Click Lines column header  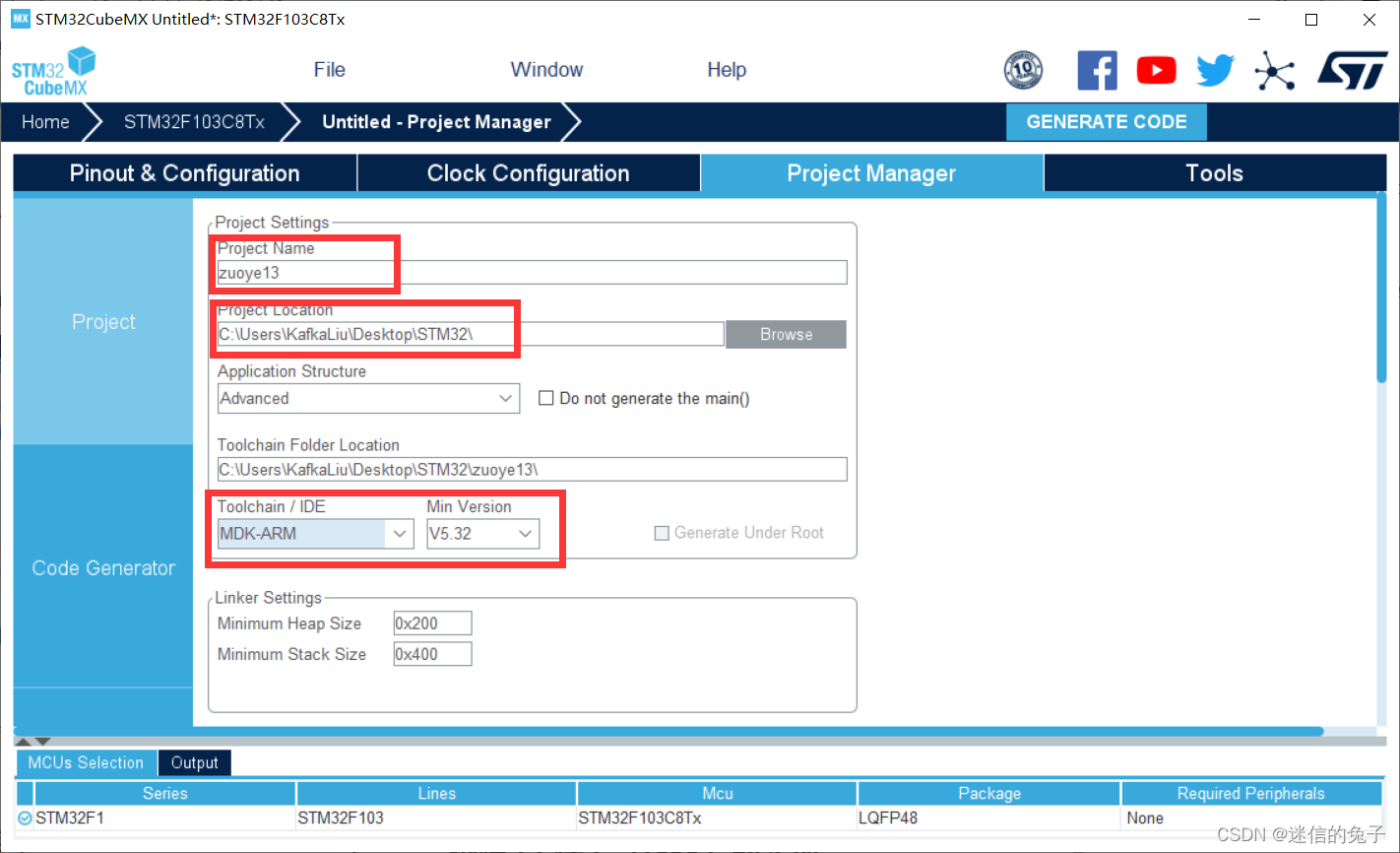click(436, 794)
